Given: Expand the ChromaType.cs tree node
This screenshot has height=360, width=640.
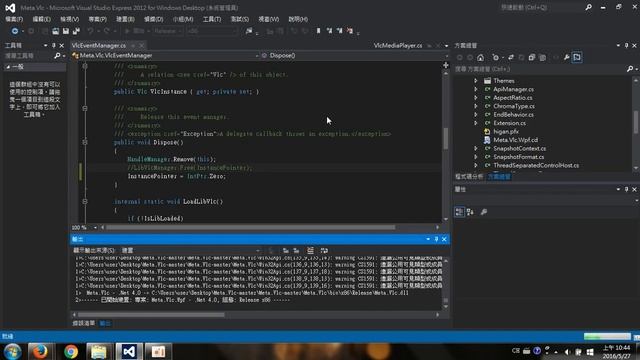Looking at the screenshot, I should coord(476,106).
